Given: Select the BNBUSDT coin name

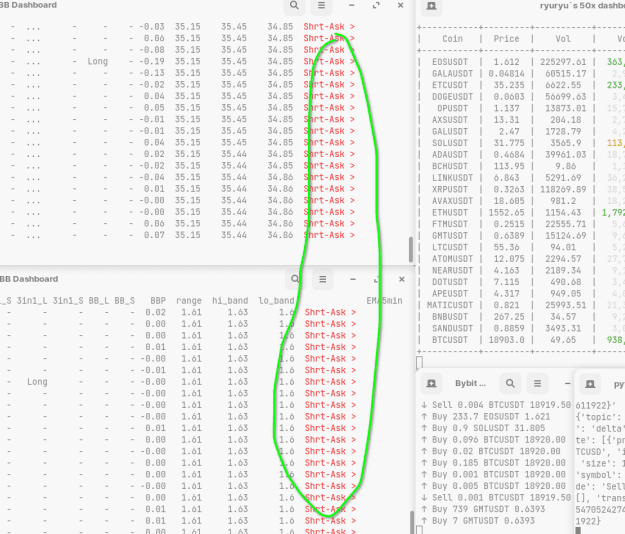Looking at the screenshot, I should 452,317.
